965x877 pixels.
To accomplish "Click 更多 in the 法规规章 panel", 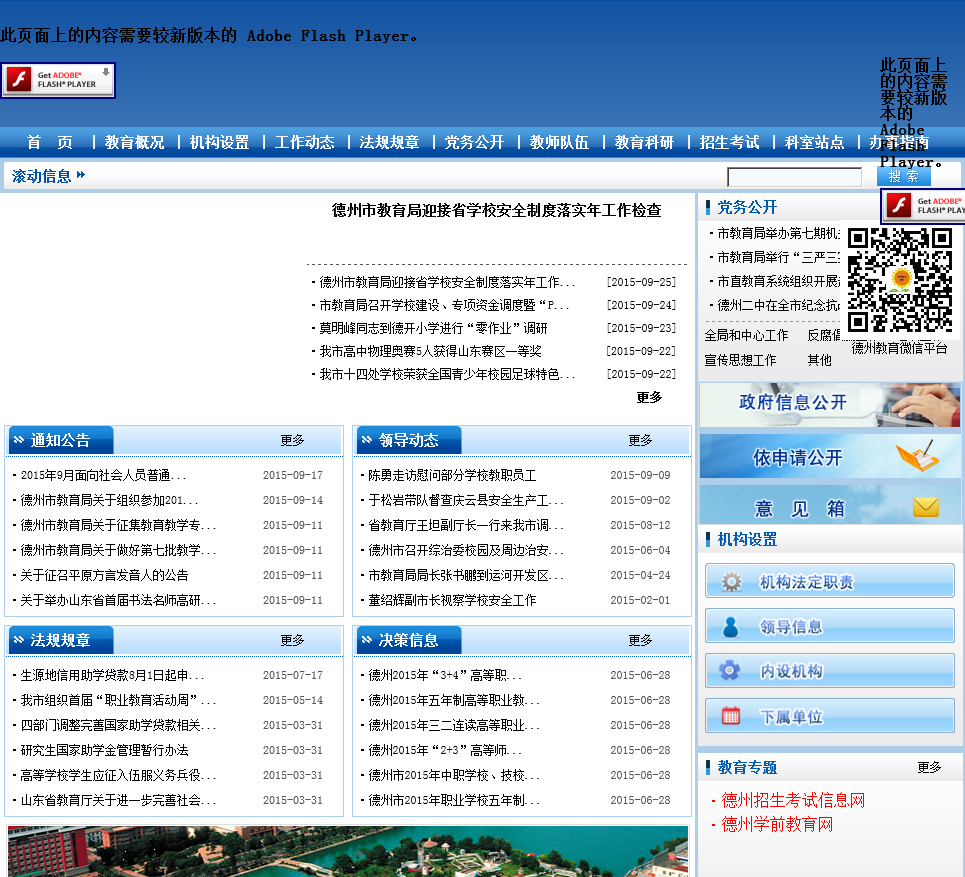I will pos(292,641).
